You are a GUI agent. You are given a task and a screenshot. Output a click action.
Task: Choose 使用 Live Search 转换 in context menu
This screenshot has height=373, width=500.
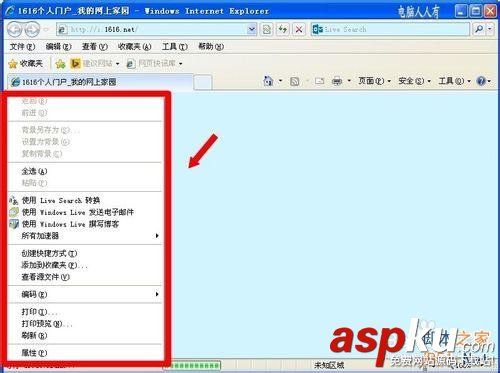85,200
